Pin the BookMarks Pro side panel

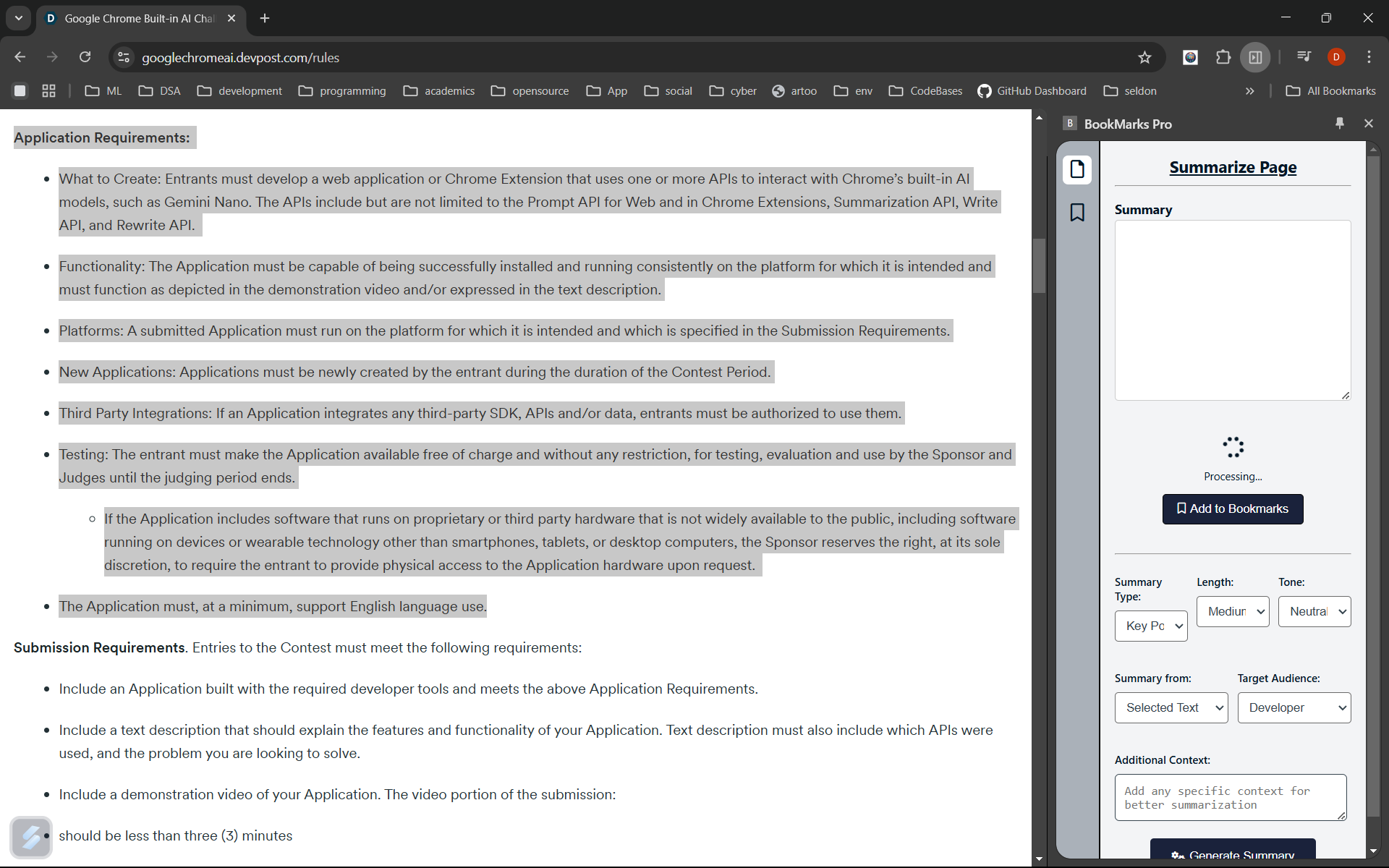[x=1339, y=124]
